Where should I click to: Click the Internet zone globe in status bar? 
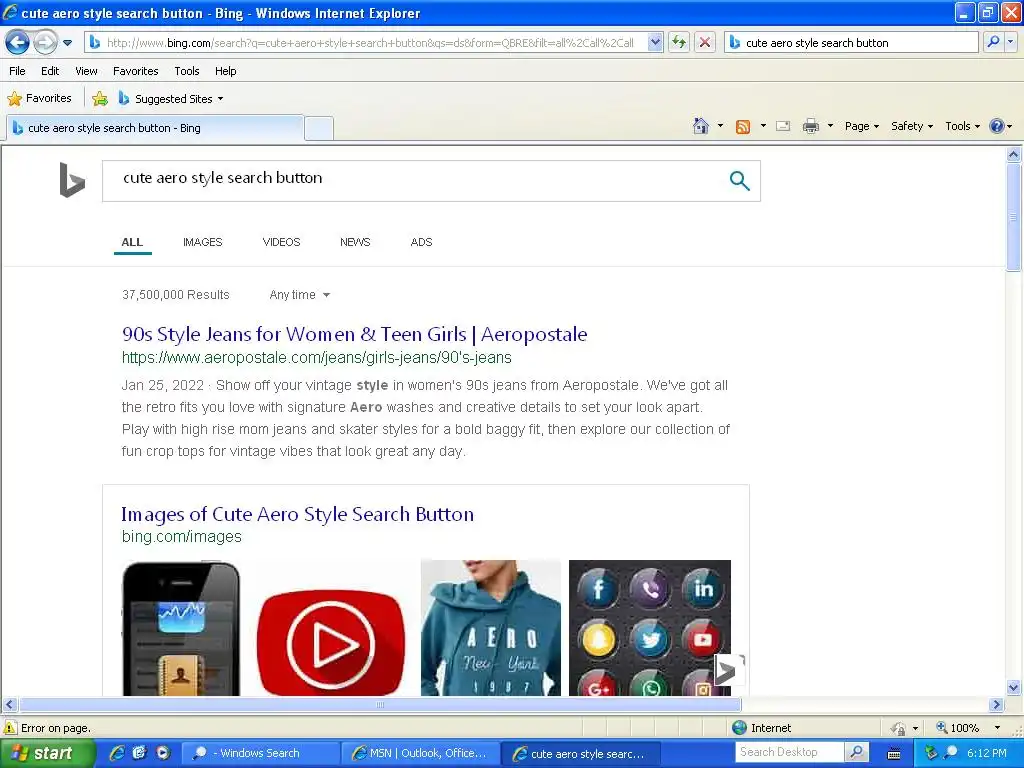click(x=739, y=728)
